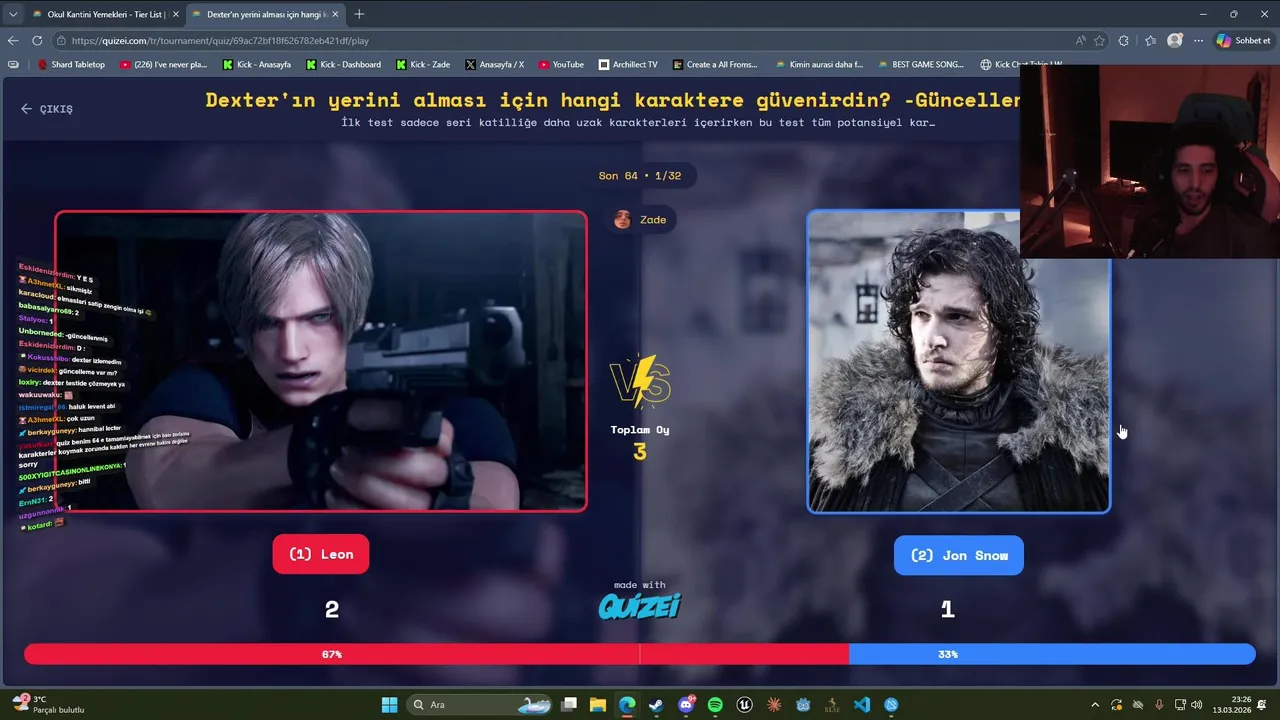Open Copilot Sohbet et button

click(x=1243, y=41)
